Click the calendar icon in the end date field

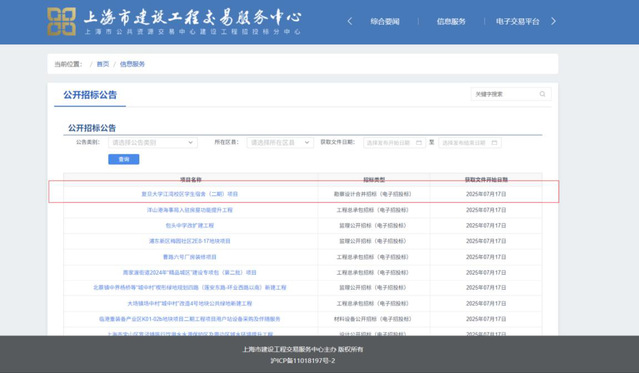click(494, 143)
